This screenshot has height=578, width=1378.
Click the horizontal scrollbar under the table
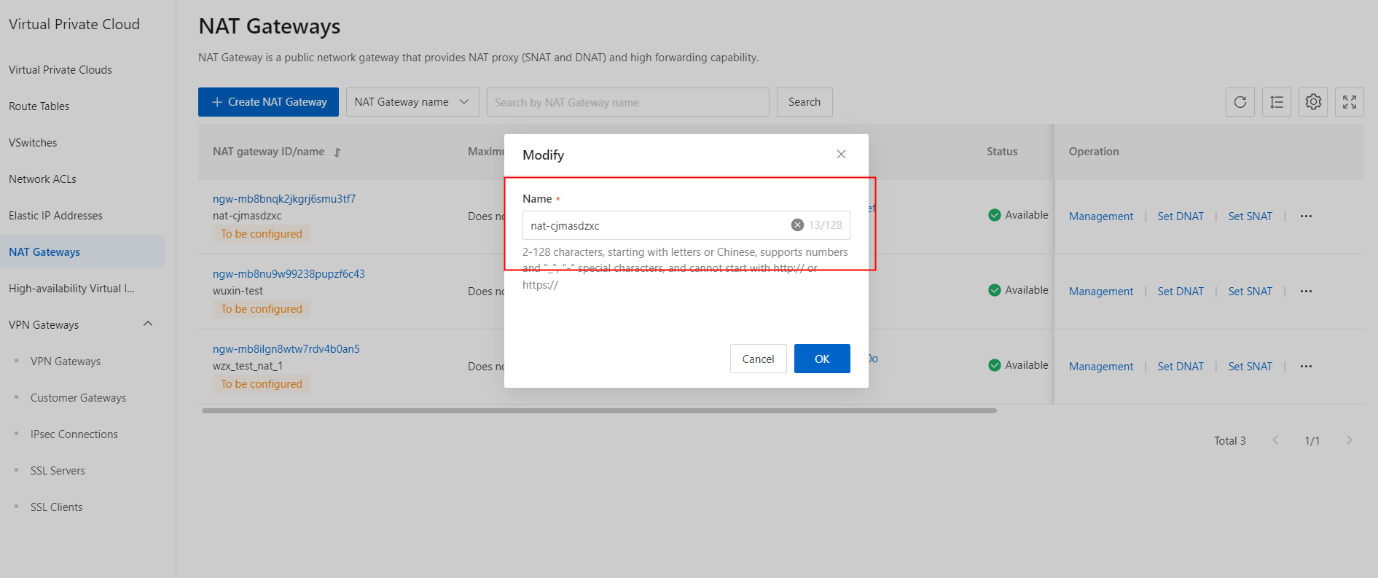599,410
